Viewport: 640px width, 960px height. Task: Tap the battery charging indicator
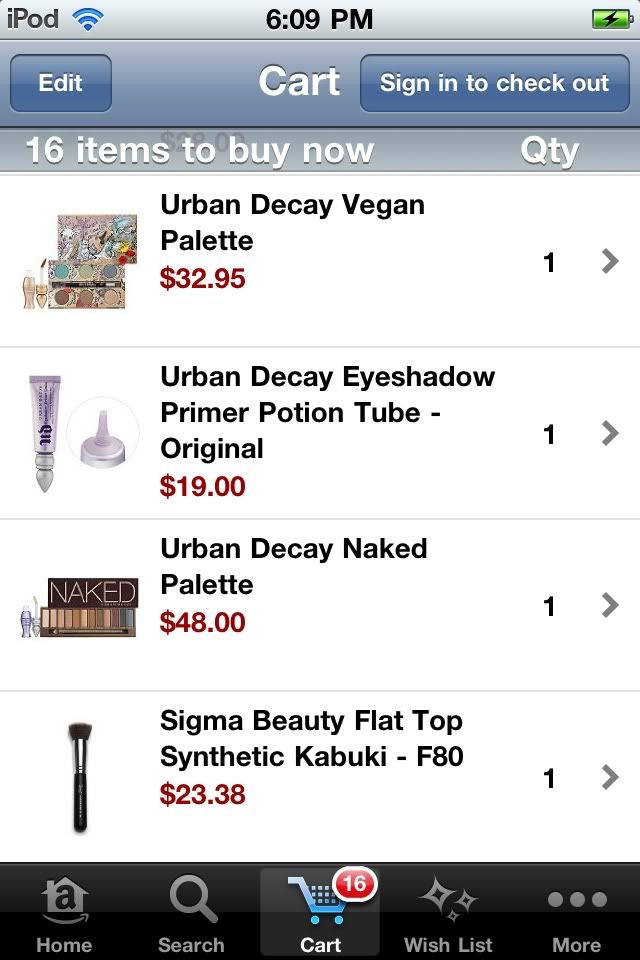[x=612, y=19]
